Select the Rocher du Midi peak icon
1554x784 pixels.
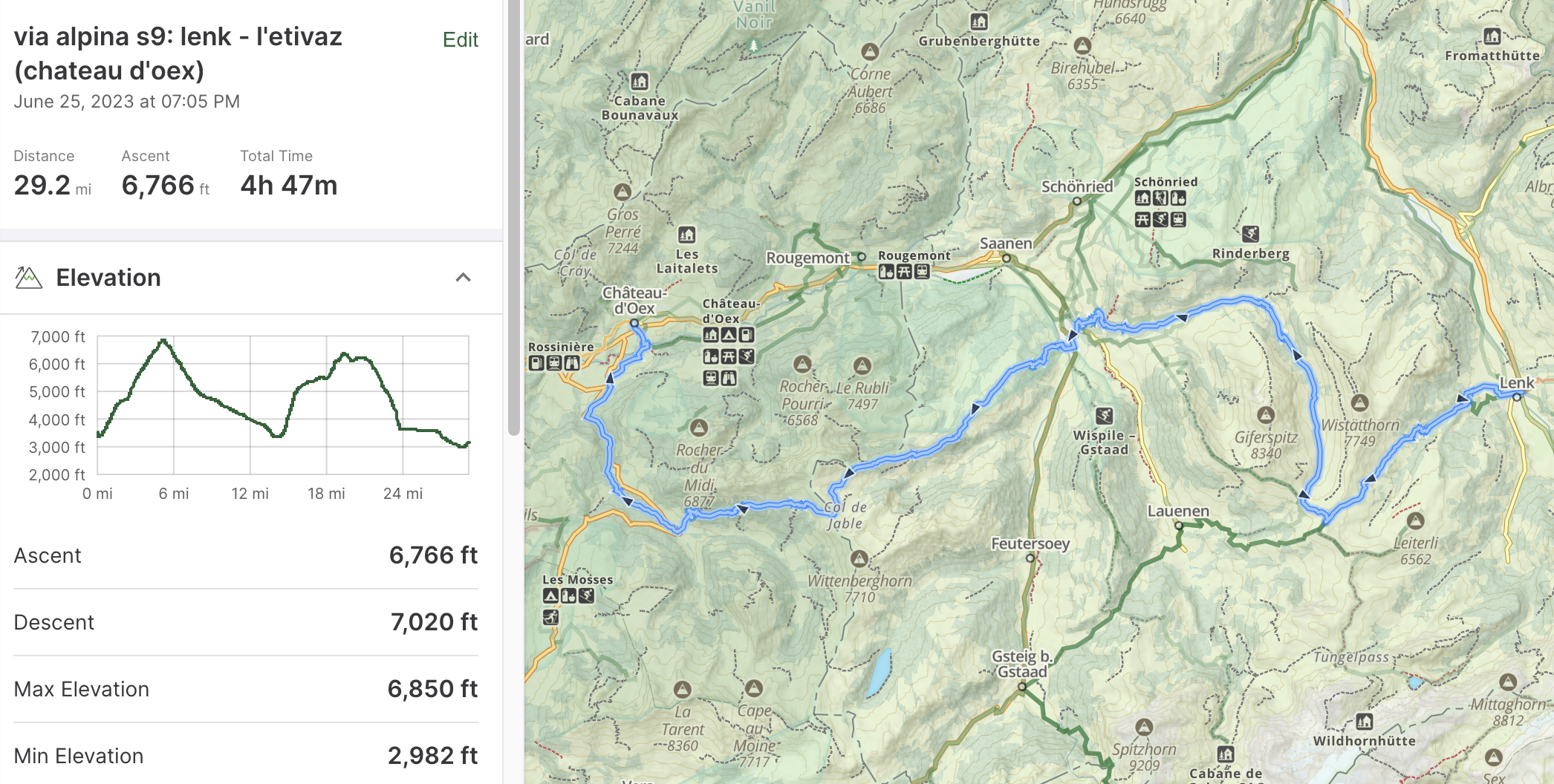698,428
